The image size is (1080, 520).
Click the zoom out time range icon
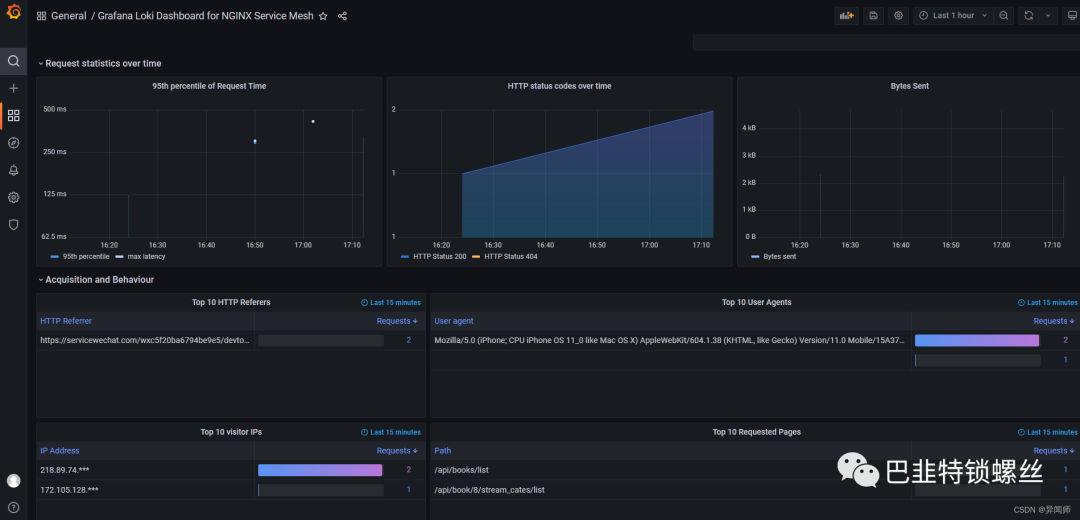pyautogui.click(x=1004, y=16)
